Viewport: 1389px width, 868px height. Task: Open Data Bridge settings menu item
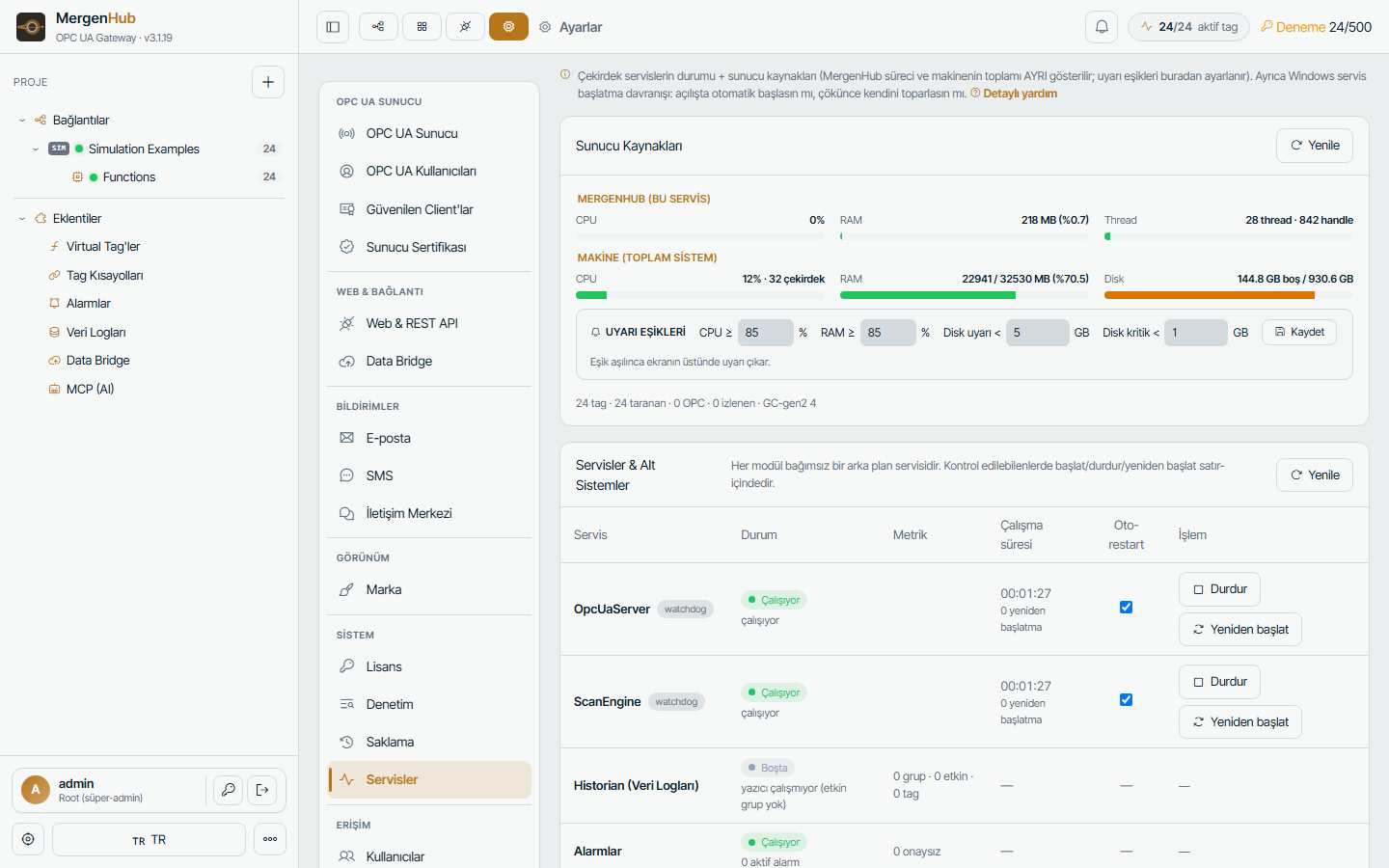(x=429, y=362)
